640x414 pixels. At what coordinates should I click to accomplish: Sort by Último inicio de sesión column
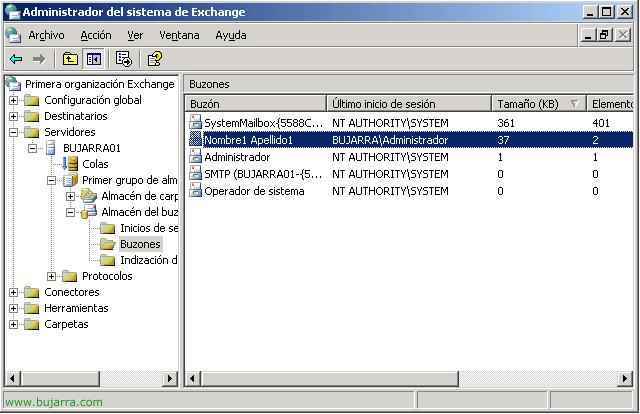[409, 104]
